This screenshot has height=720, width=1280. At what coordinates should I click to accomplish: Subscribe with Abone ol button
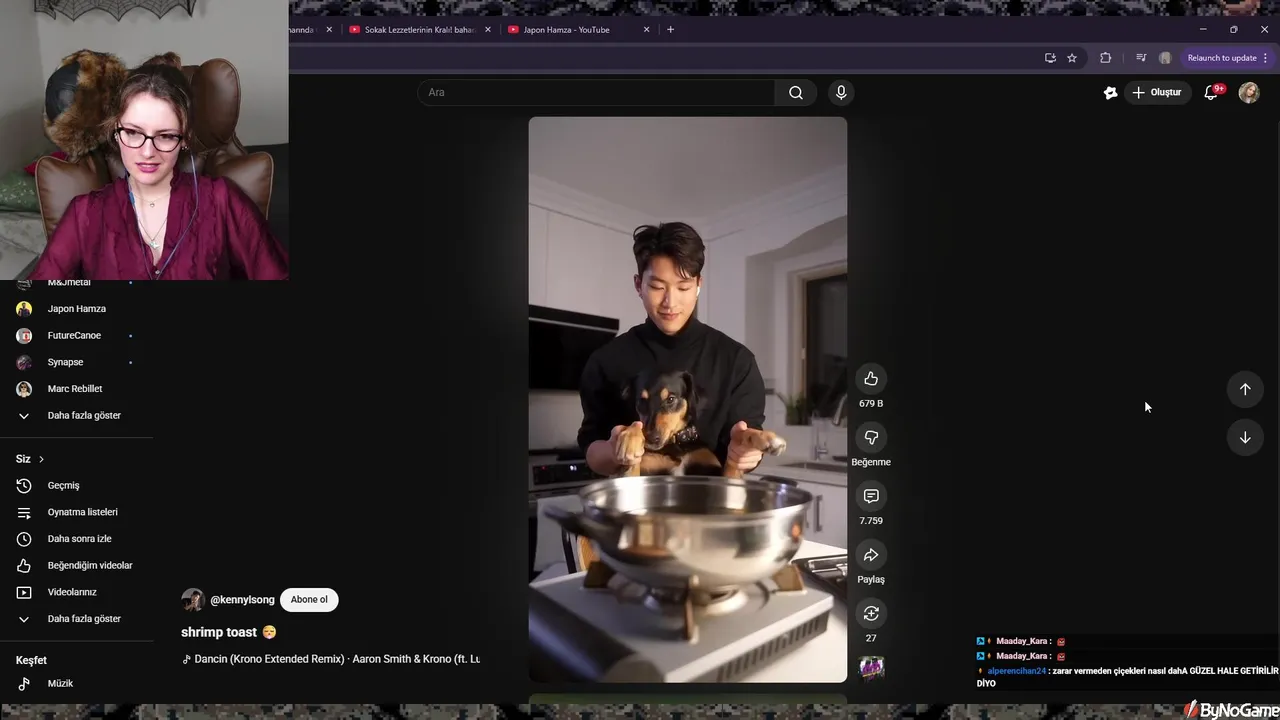click(309, 600)
